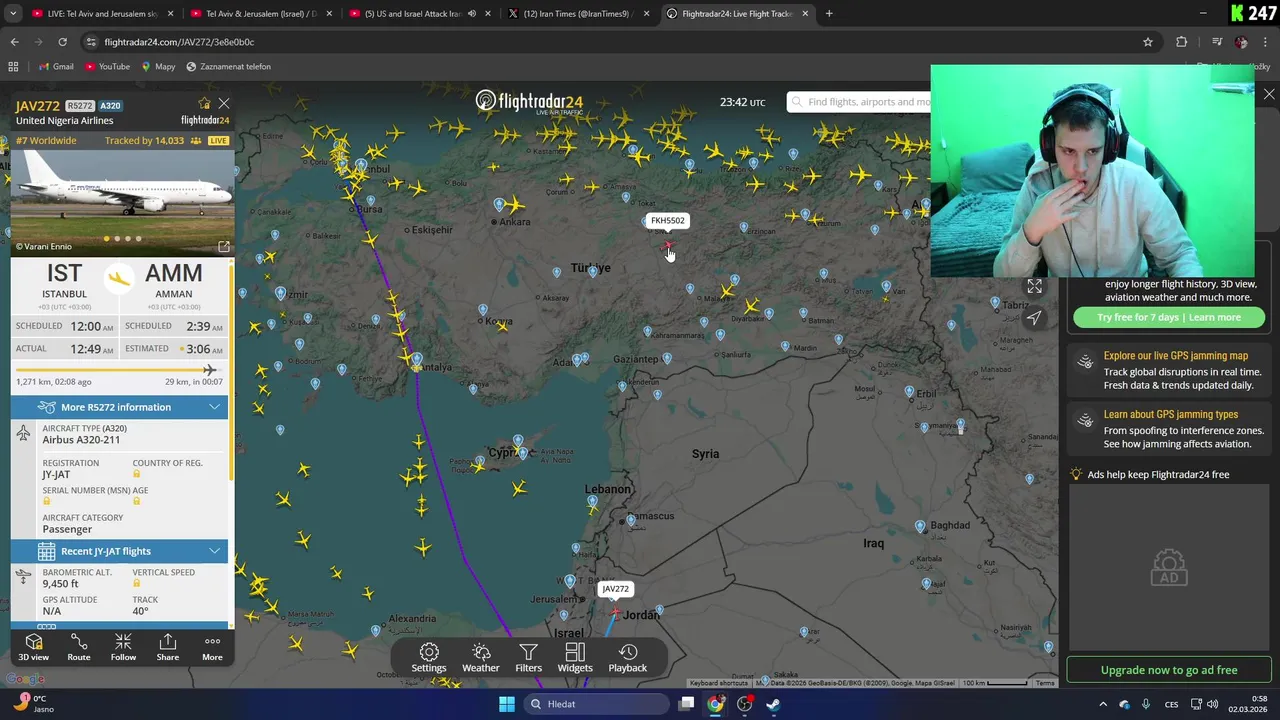Click the Antalya airport pin marker
Screen dimensions: 1280x720
[x=417, y=360]
